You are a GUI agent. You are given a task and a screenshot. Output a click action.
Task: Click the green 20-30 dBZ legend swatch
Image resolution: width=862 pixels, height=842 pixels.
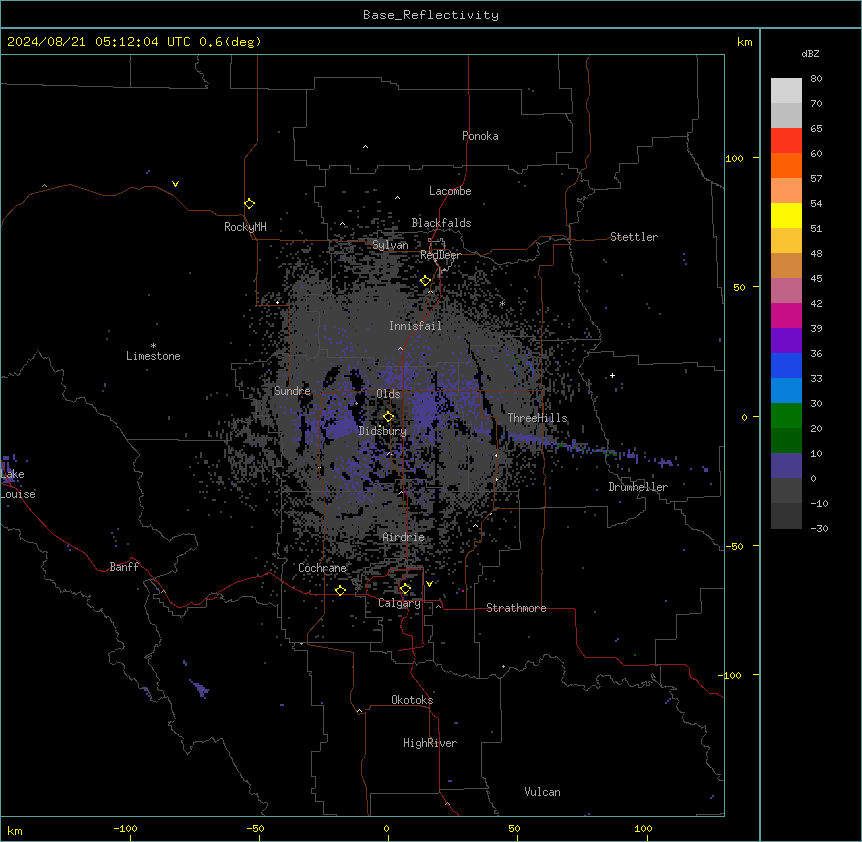(786, 416)
